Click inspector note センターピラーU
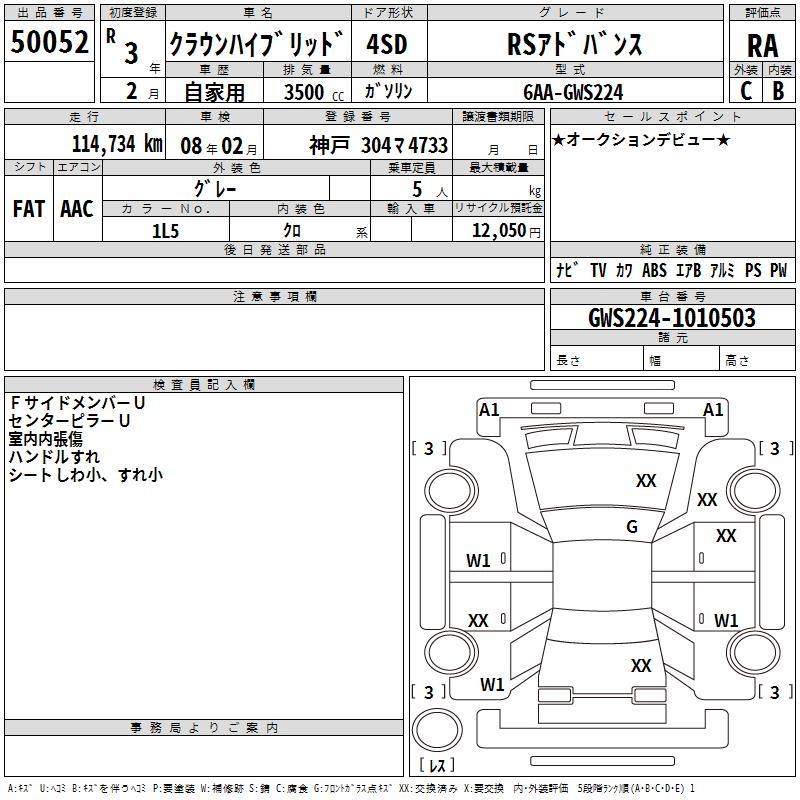The image size is (800, 800). [69, 420]
